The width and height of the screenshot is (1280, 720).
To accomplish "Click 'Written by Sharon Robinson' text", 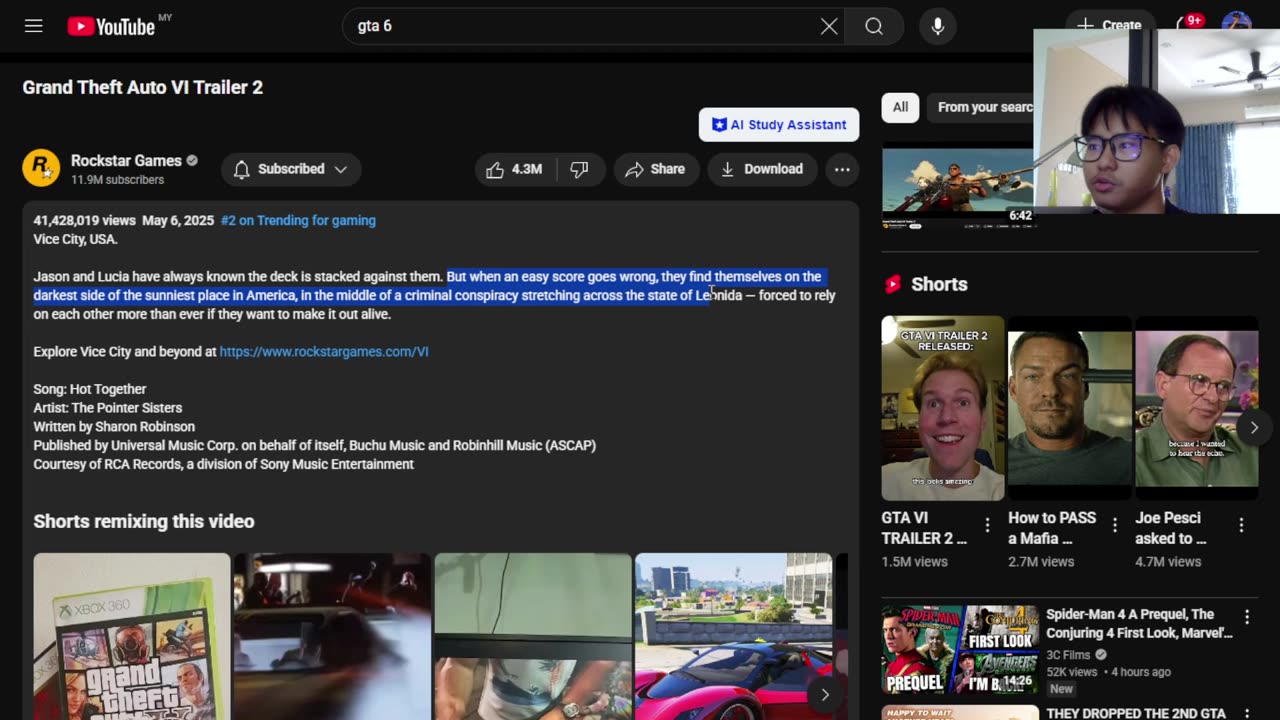I will click(114, 427).
